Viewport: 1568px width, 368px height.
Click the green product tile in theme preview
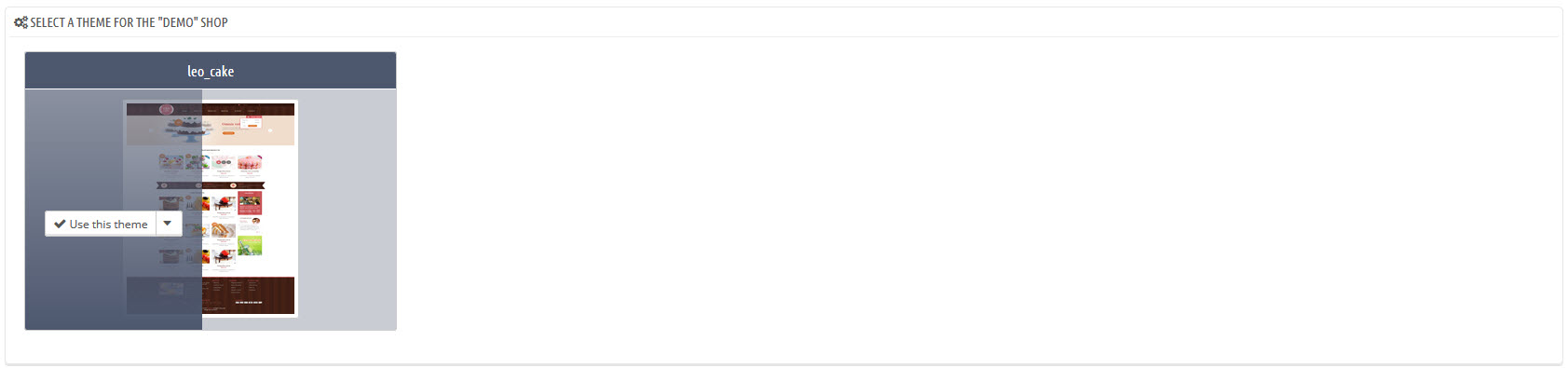click(x=250, y=245)
